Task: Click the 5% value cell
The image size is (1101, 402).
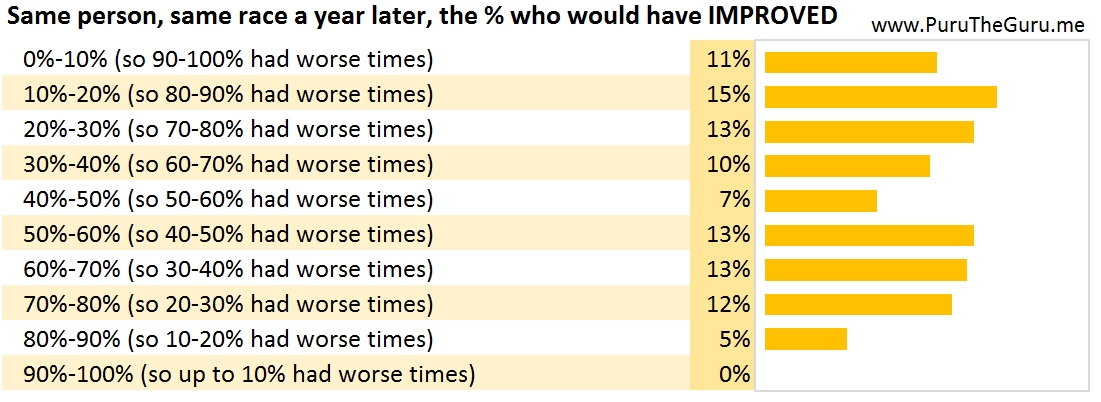Action: coord(733,339)
